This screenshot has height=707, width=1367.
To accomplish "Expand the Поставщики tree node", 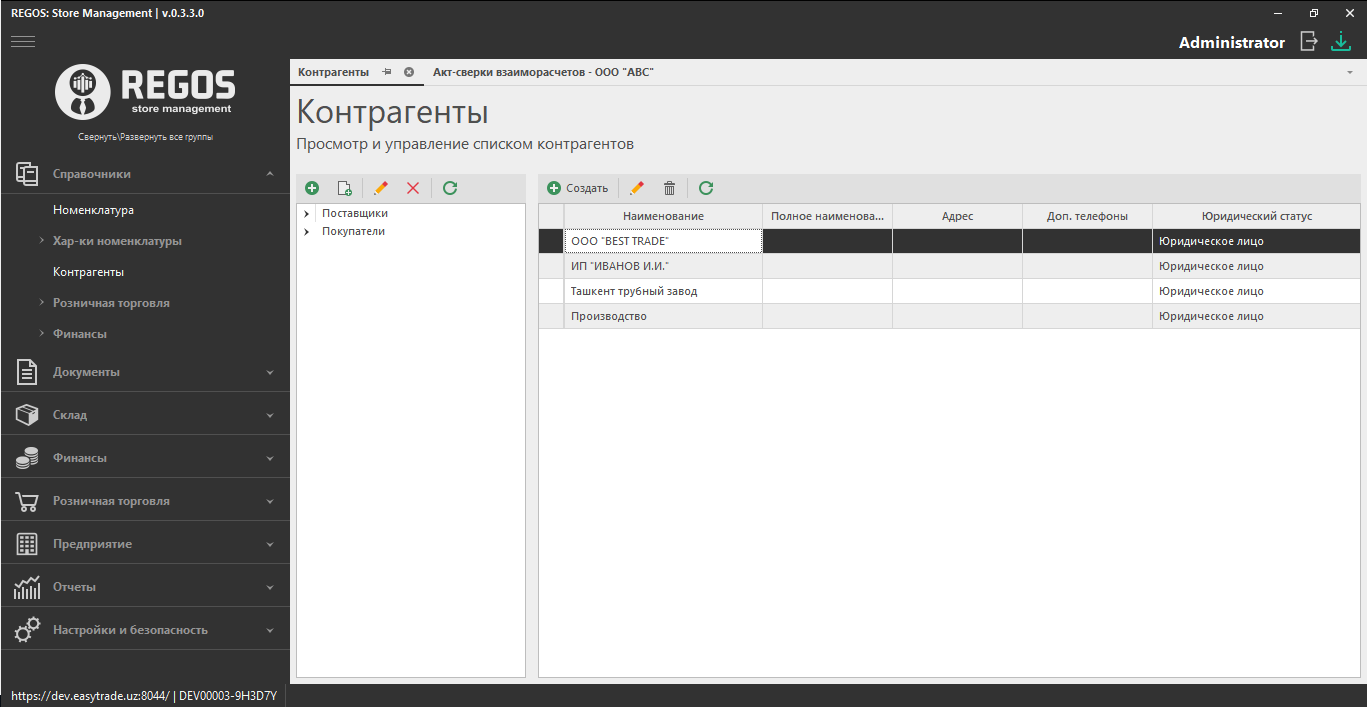I will [x=306, y=214].
